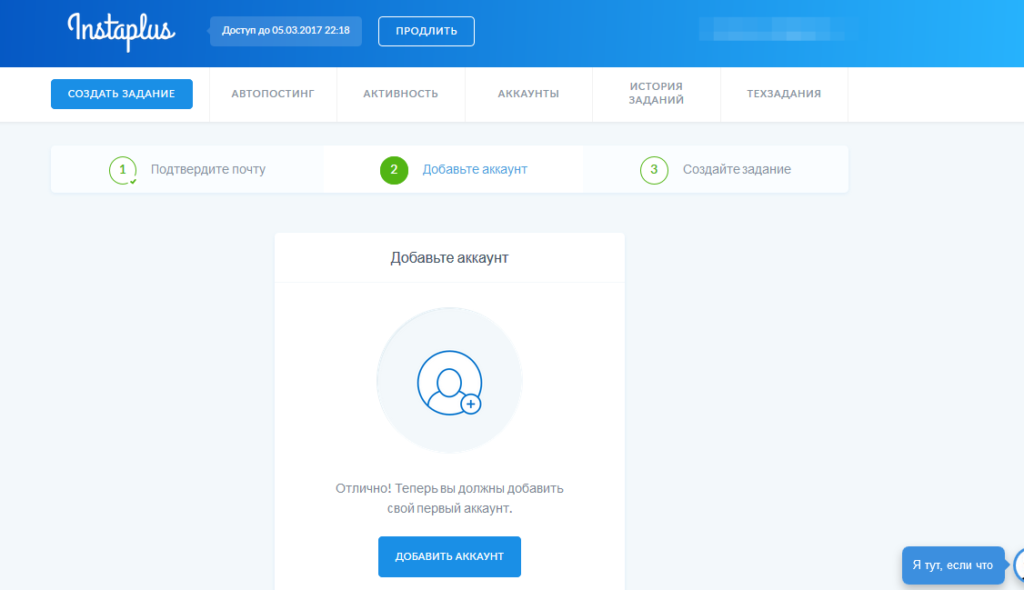Click the Подтвердите почту step label
The image size is (1024, 590).
[x=208, y=170]
